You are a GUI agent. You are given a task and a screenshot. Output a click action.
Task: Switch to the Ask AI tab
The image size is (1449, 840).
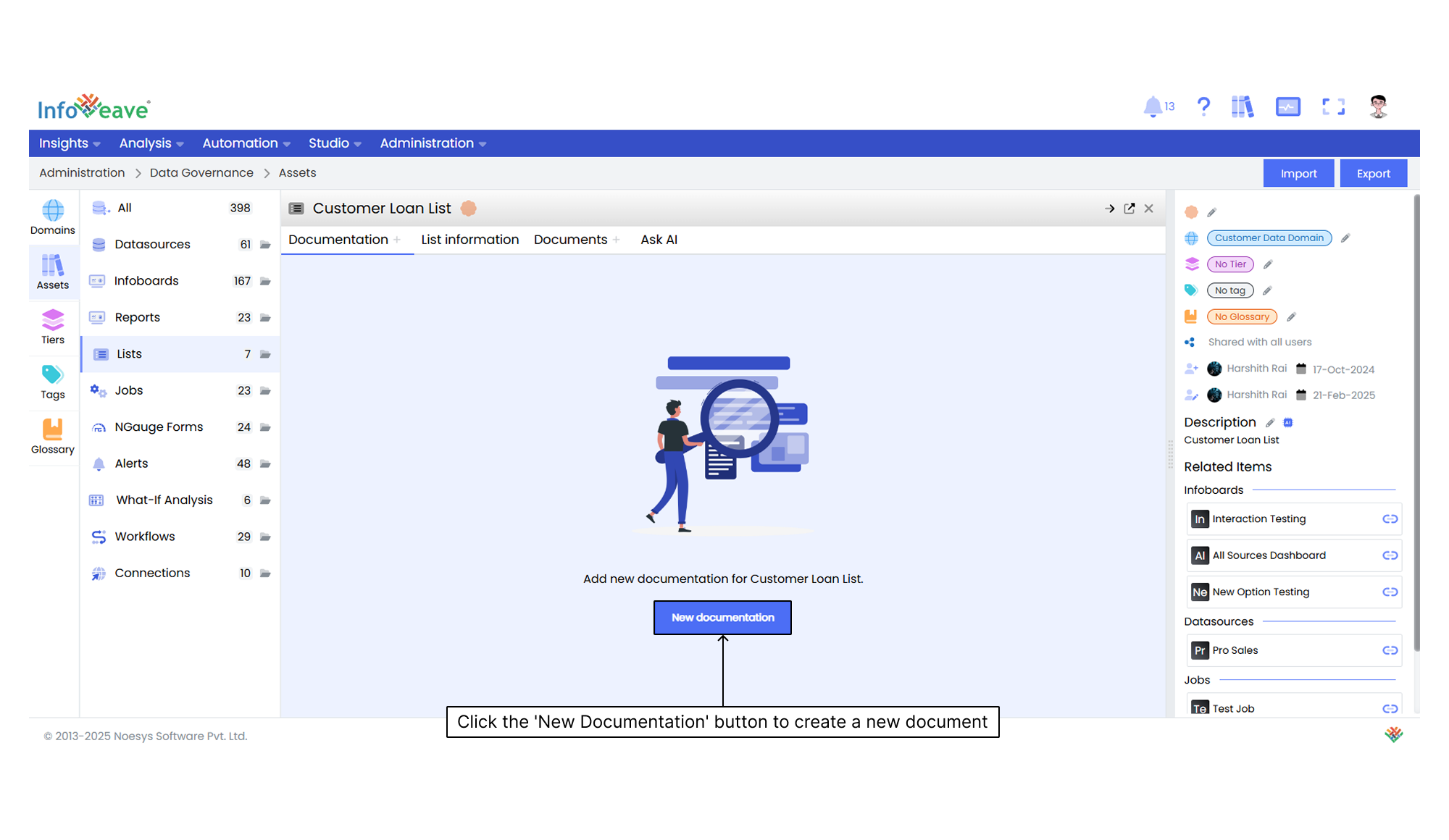tap(659, 240)
